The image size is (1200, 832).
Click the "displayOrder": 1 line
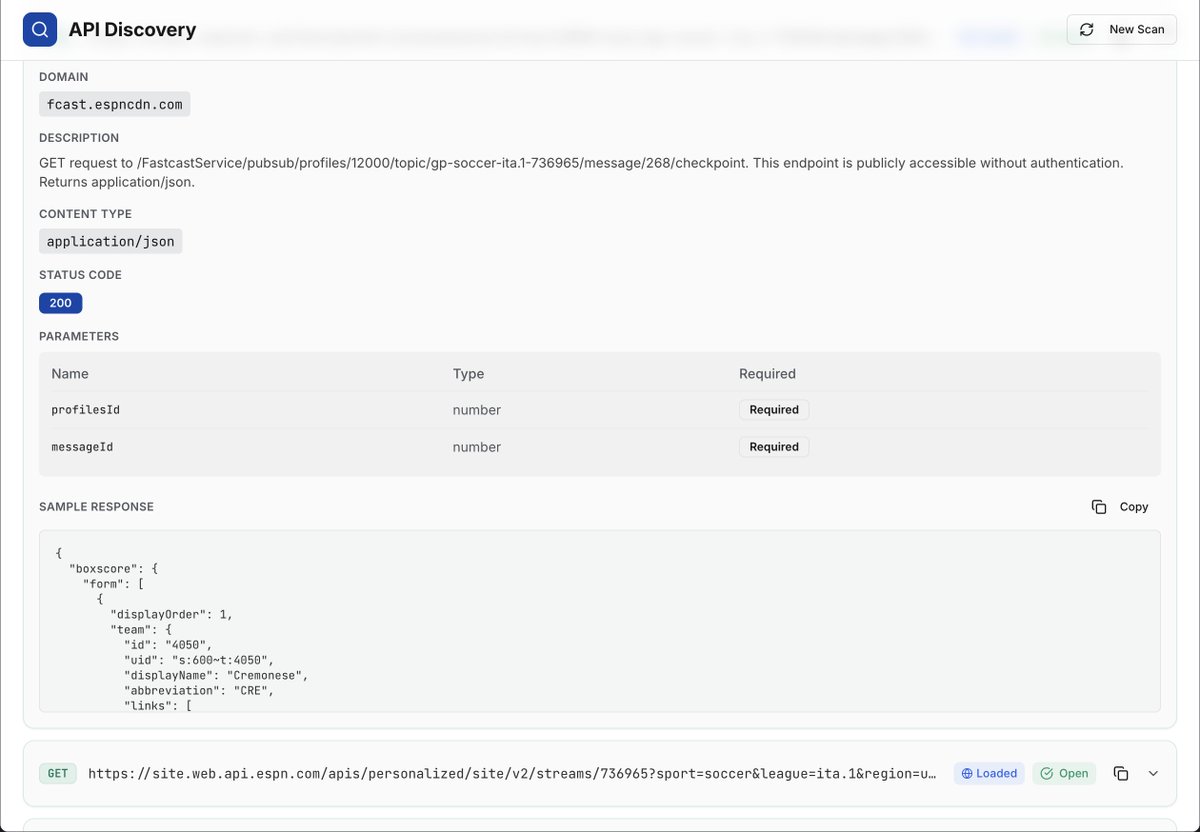(x=171, y=614)
